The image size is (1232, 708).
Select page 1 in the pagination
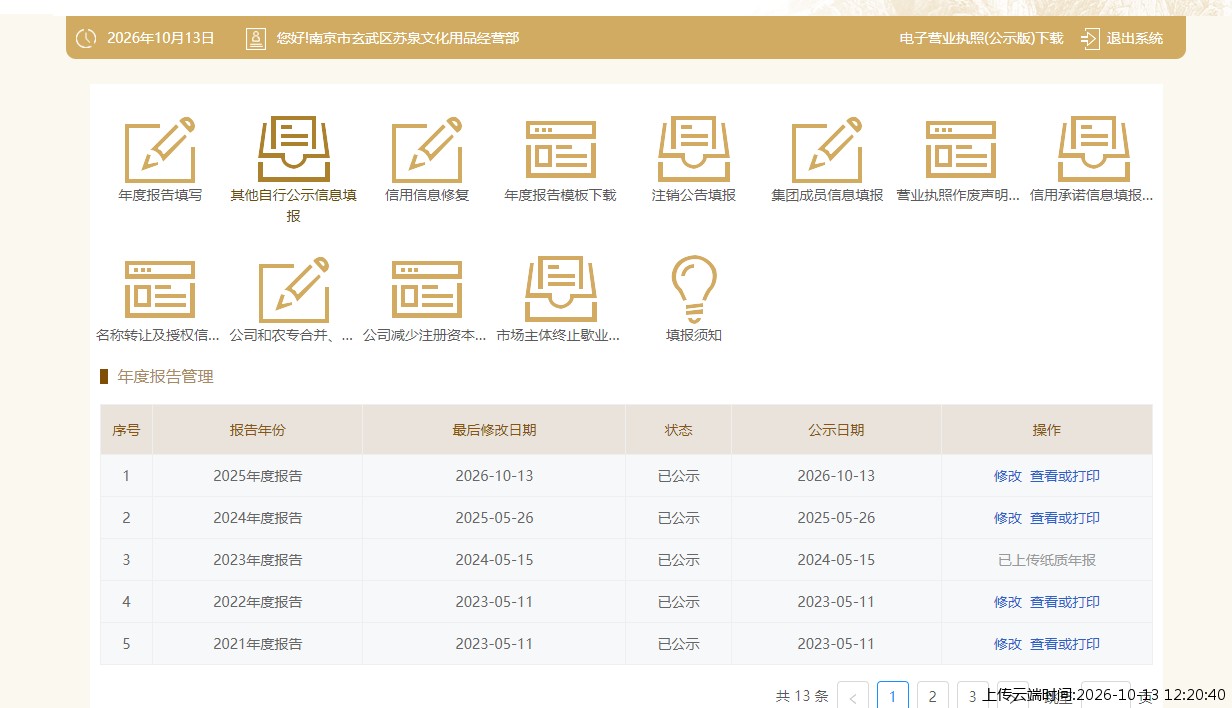pos(893,696)
